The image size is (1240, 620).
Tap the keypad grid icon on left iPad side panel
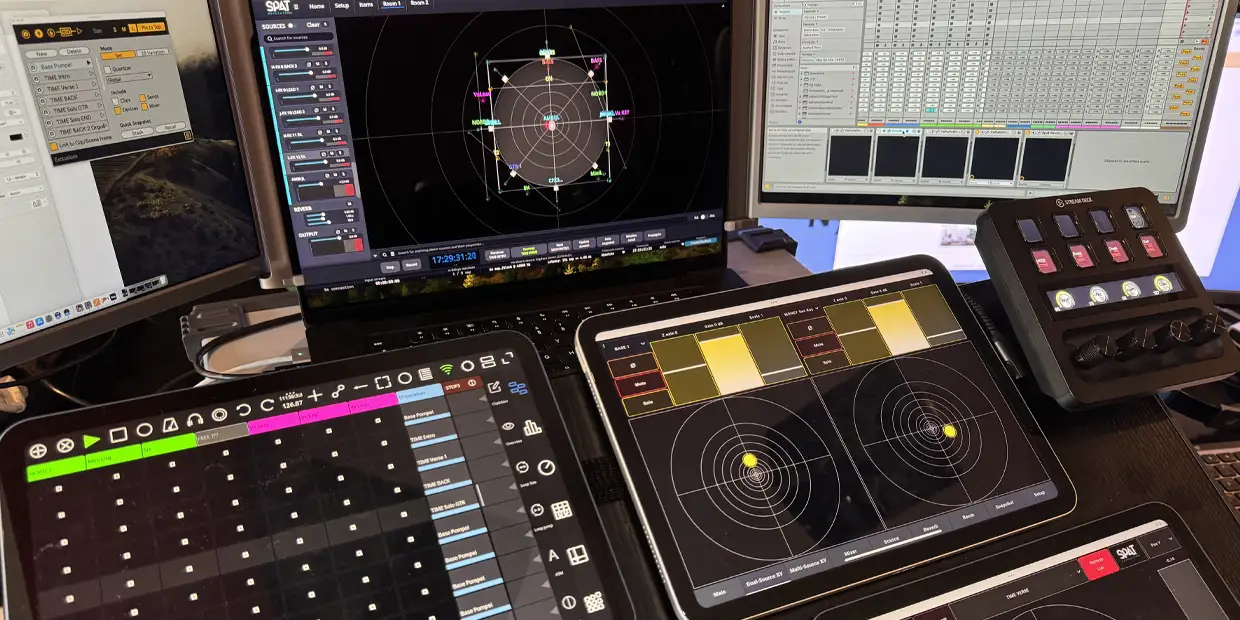(561, 510)
